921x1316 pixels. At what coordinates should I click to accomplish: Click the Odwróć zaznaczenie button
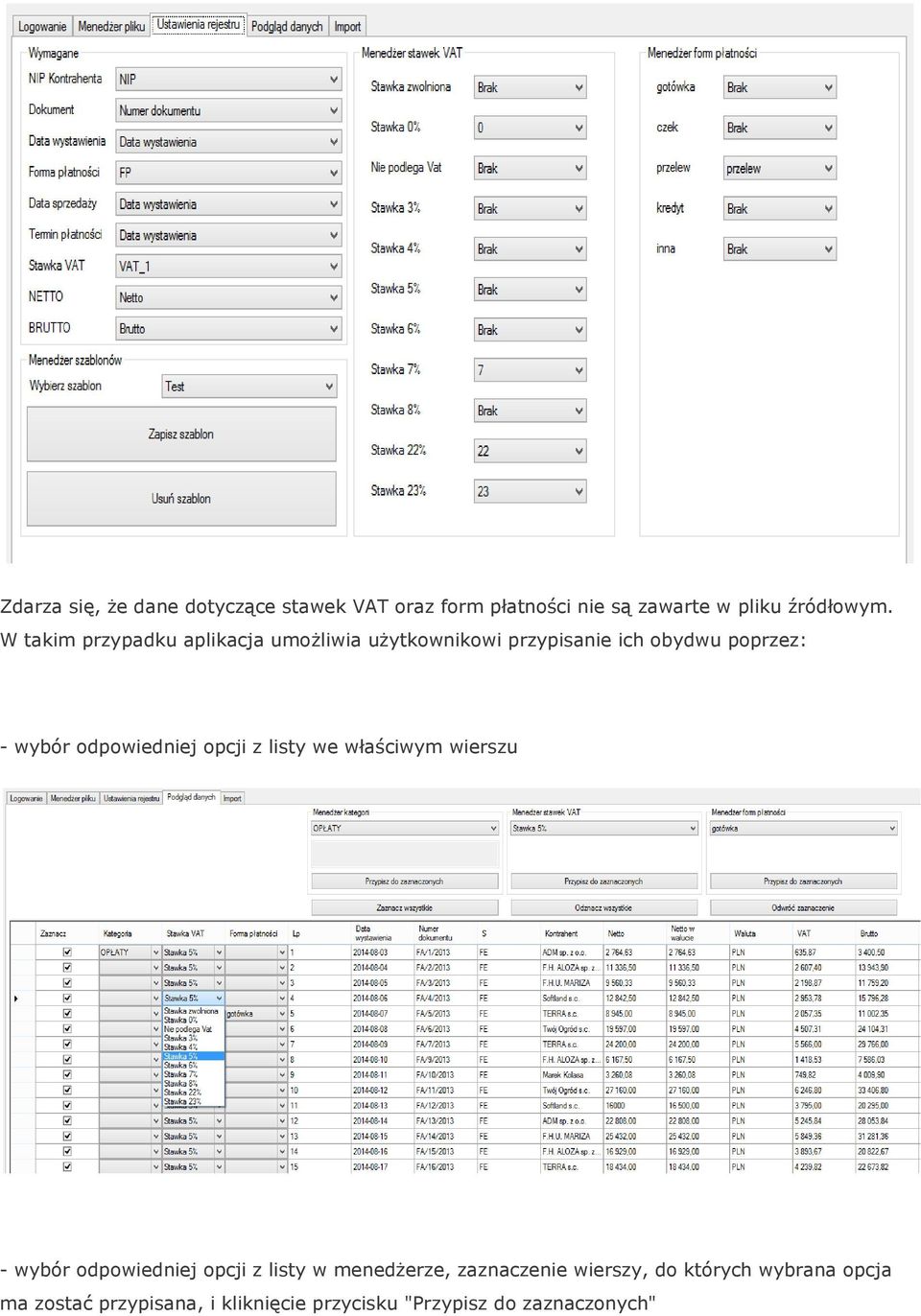803,907
